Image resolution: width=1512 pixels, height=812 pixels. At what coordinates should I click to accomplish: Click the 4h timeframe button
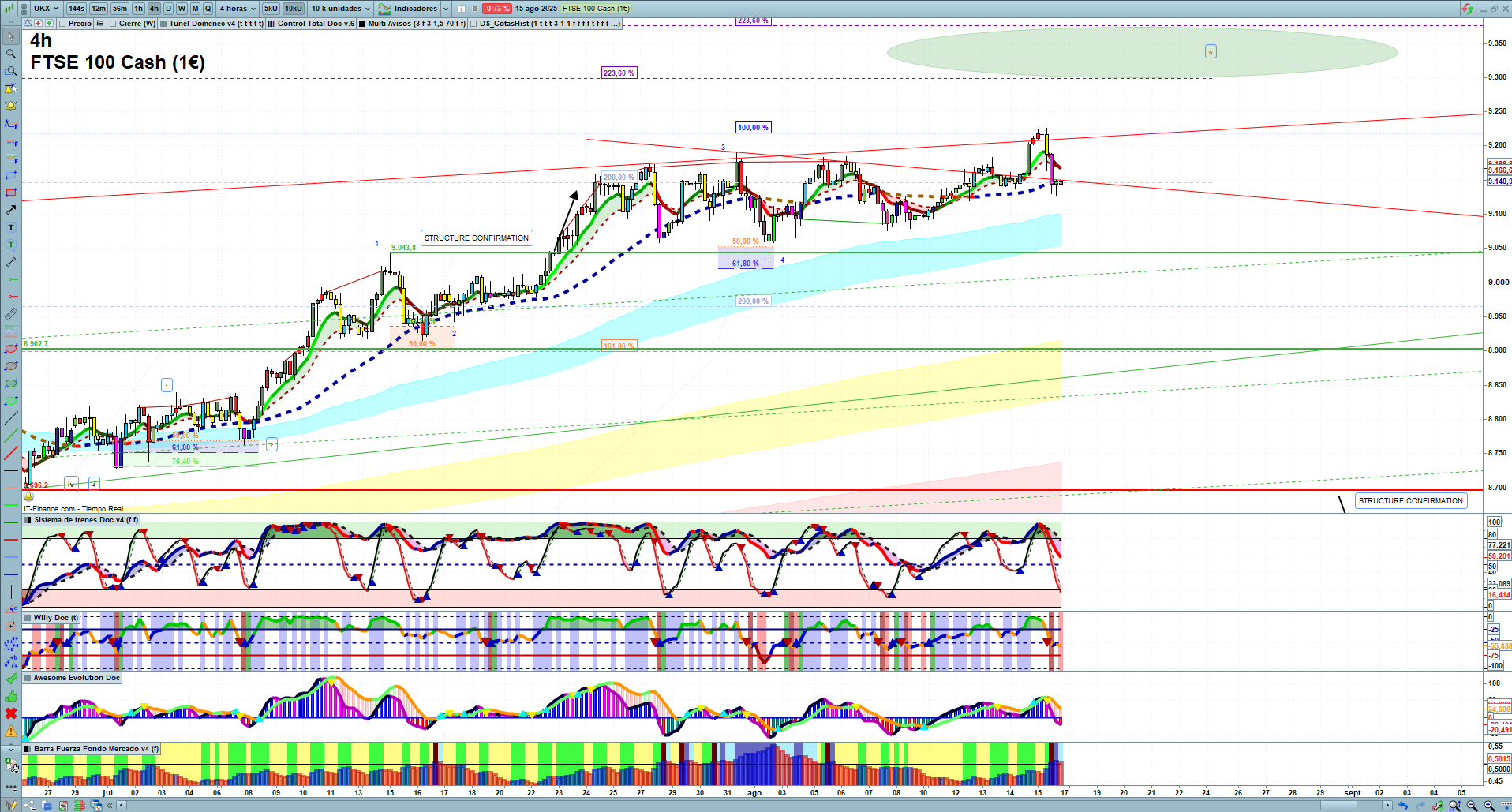(154, 9)
